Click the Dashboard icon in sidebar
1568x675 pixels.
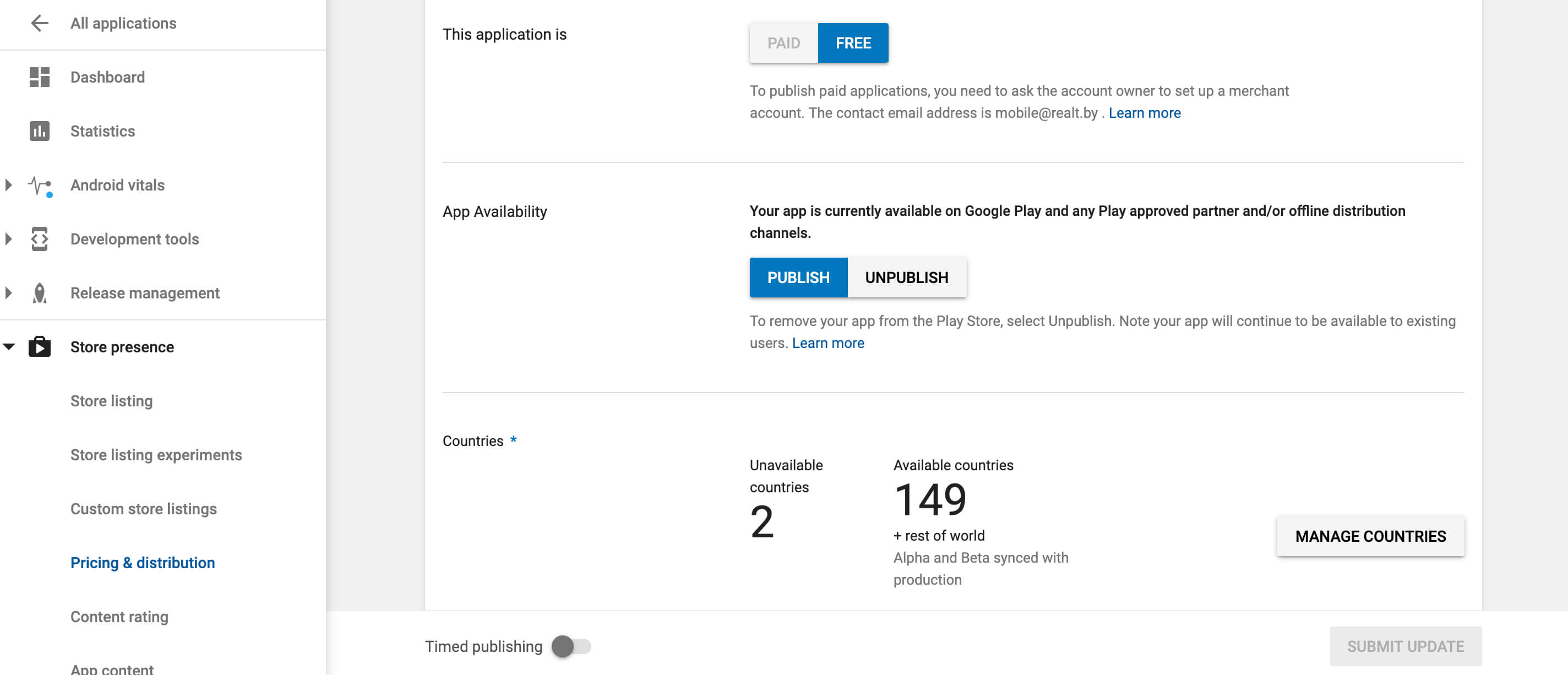pyautogui.click(x=40, y=77)
